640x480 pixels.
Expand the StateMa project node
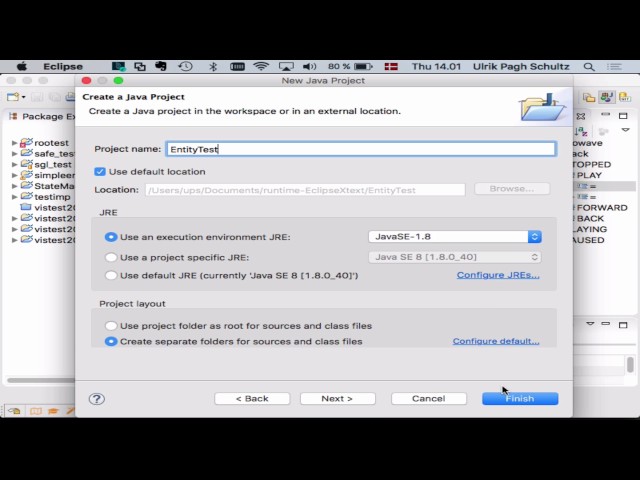pyautogui.click(x=14, y=186)
